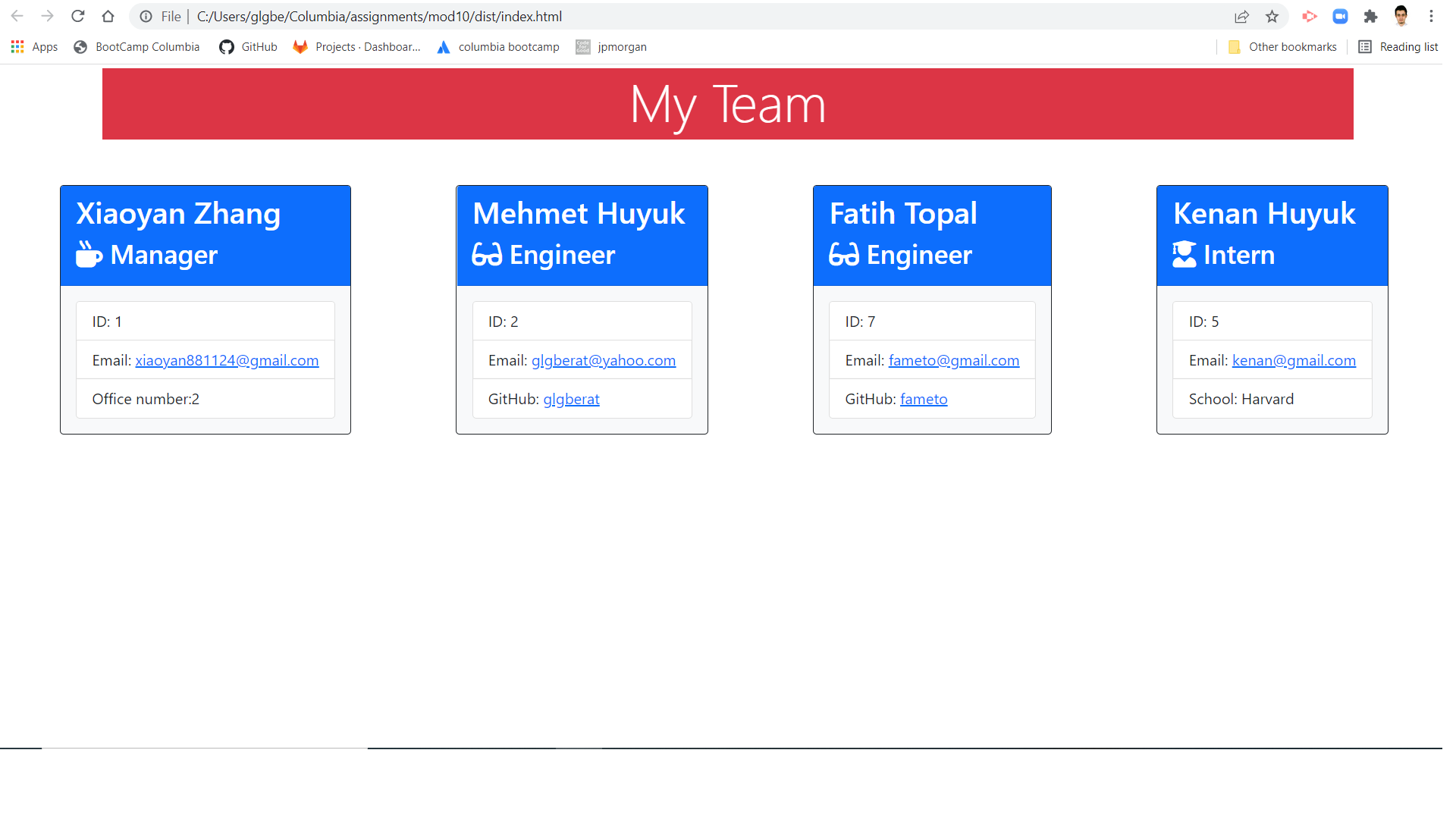The image size is (1456, 819).
Task: Click the Office number:2 row
Action: click(x=206, y=399)
